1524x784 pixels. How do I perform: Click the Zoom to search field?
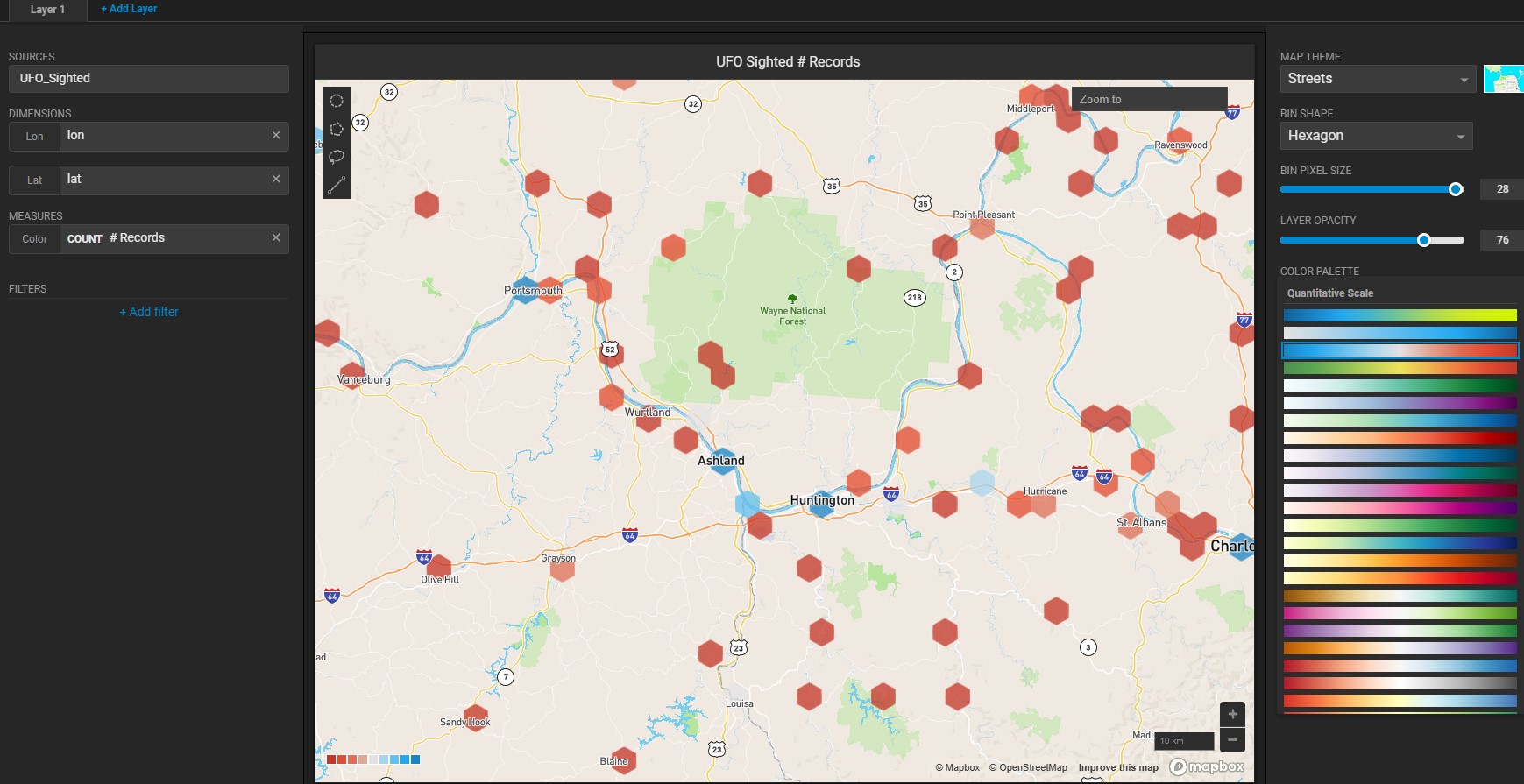click(x=1149, y=100)
